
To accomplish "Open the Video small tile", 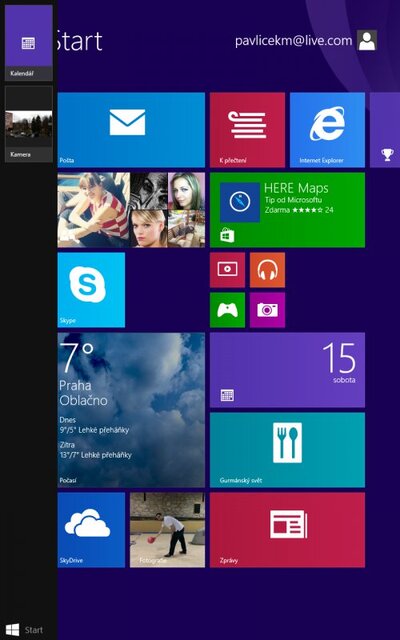I will tap(227, 270).
